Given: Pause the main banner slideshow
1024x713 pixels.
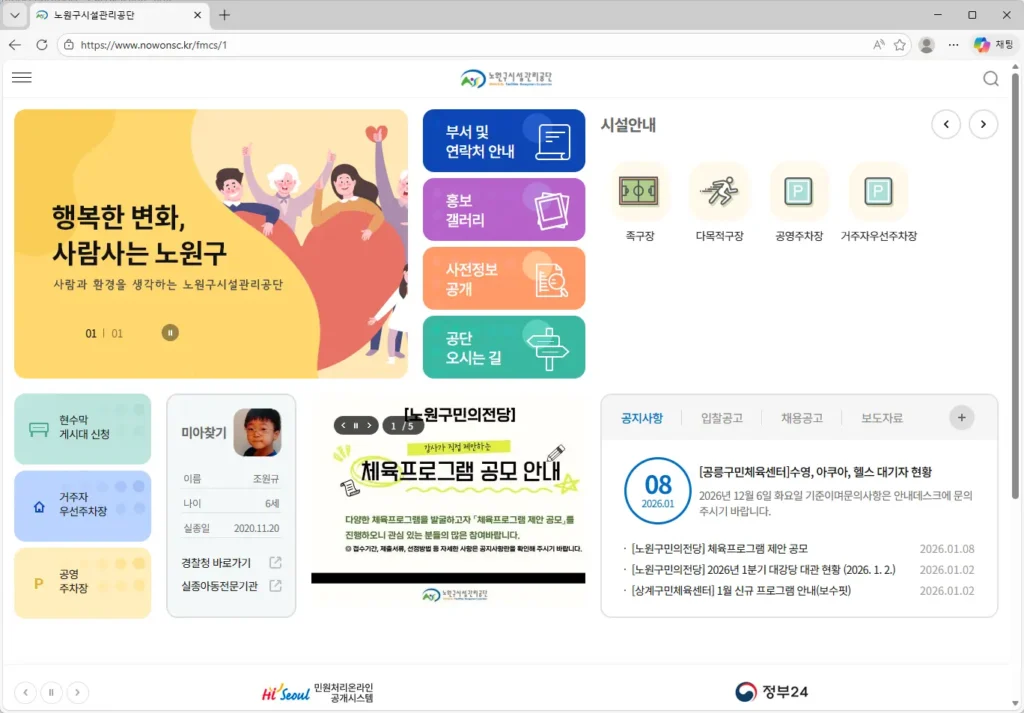Looking at the screenshot, I should [169, 332].
